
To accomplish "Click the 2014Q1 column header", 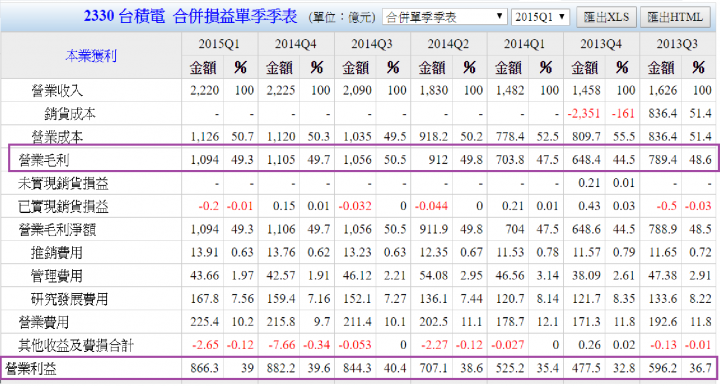I will [524, 44].
